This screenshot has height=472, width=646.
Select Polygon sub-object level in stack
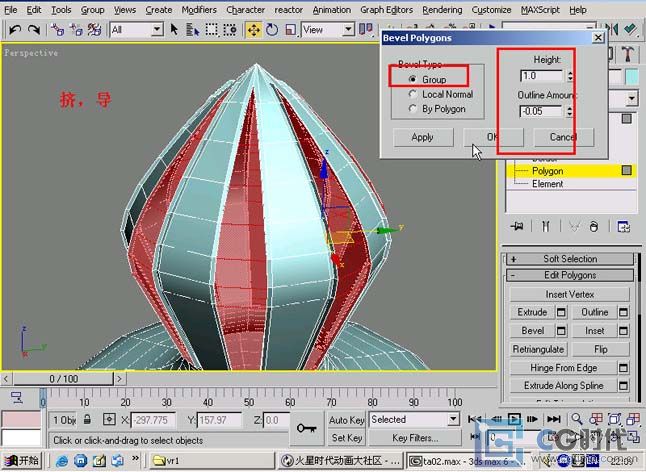547,171
